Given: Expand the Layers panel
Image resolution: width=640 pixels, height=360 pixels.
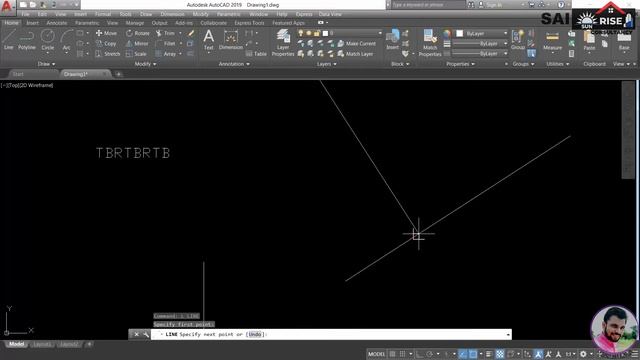Looking at the screenshot, I should click(x=327, y=64).
